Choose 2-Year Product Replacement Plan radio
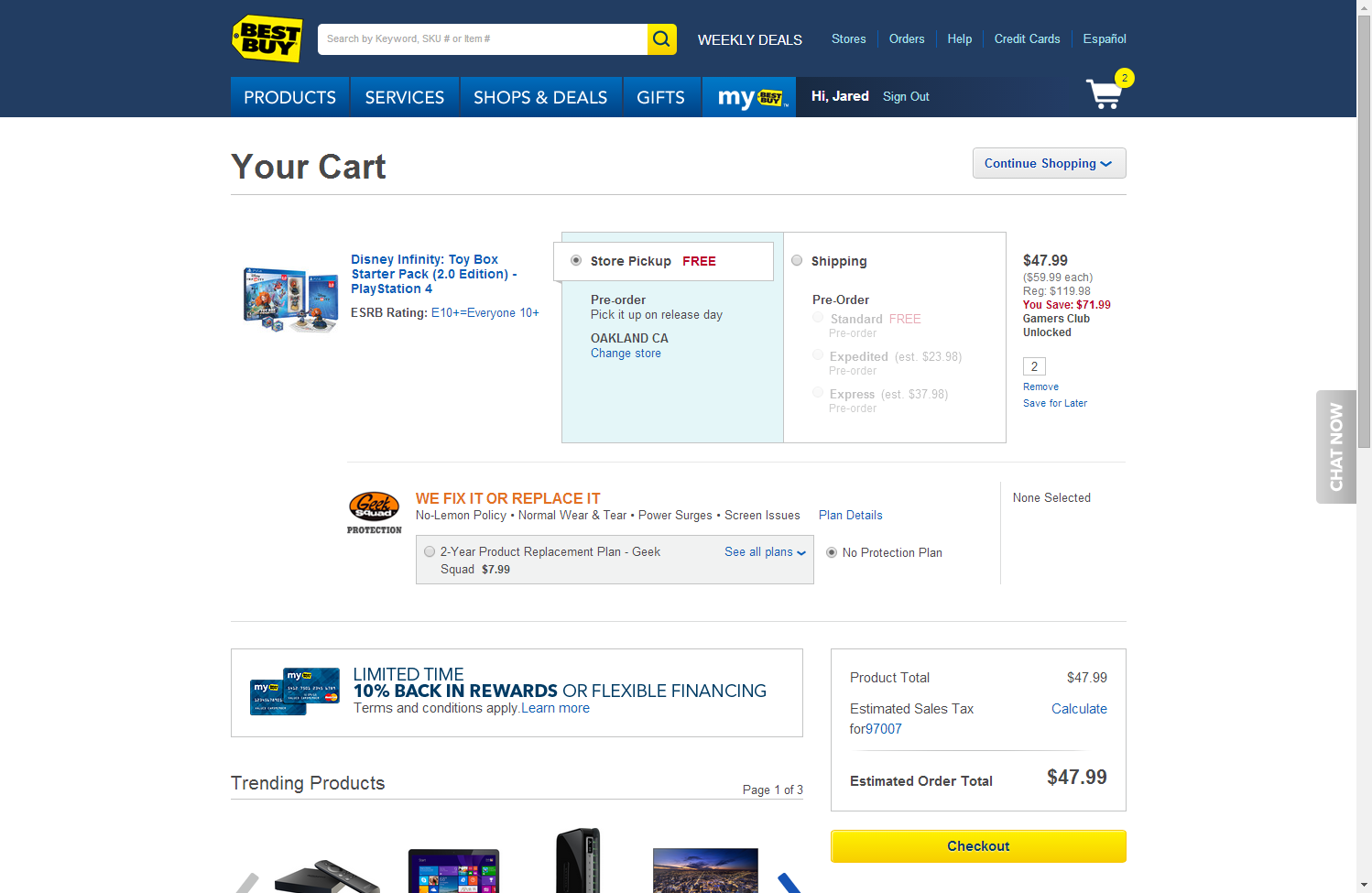1372x893 pixels. click(430, 551)
